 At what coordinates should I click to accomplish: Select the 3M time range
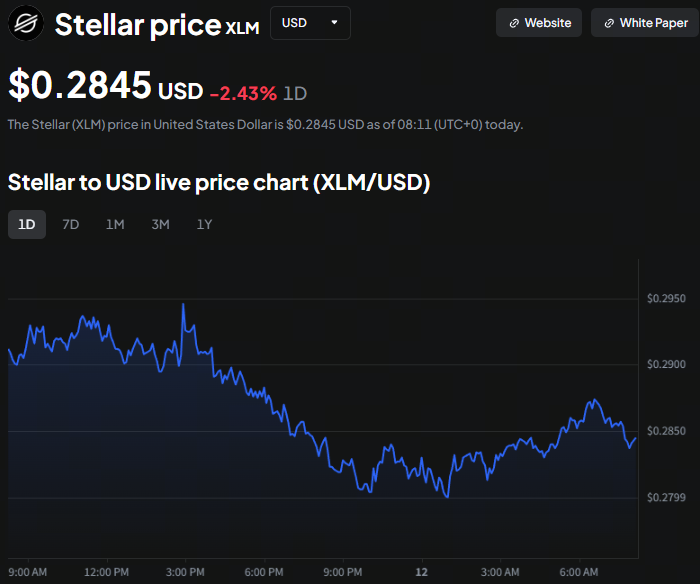click(x=160, y=224)
